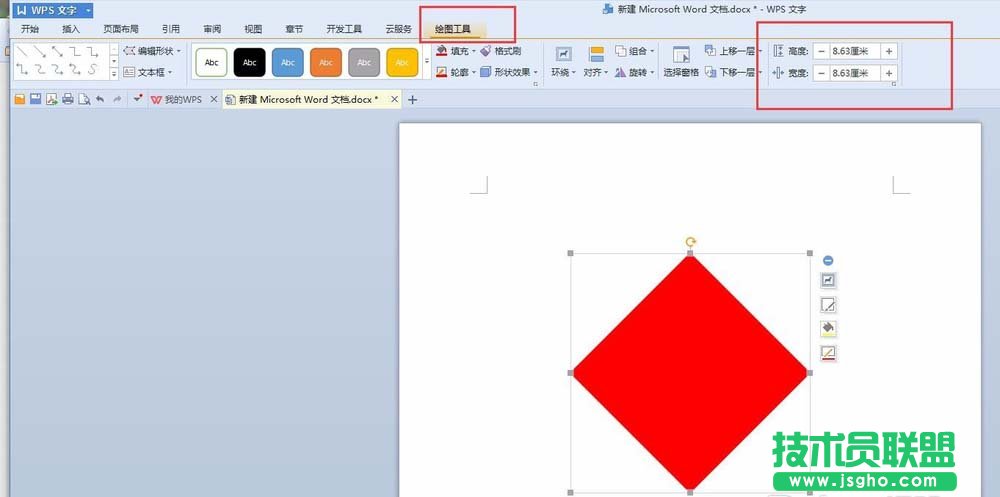Click the 宽度 width input field

pos(854,73)
